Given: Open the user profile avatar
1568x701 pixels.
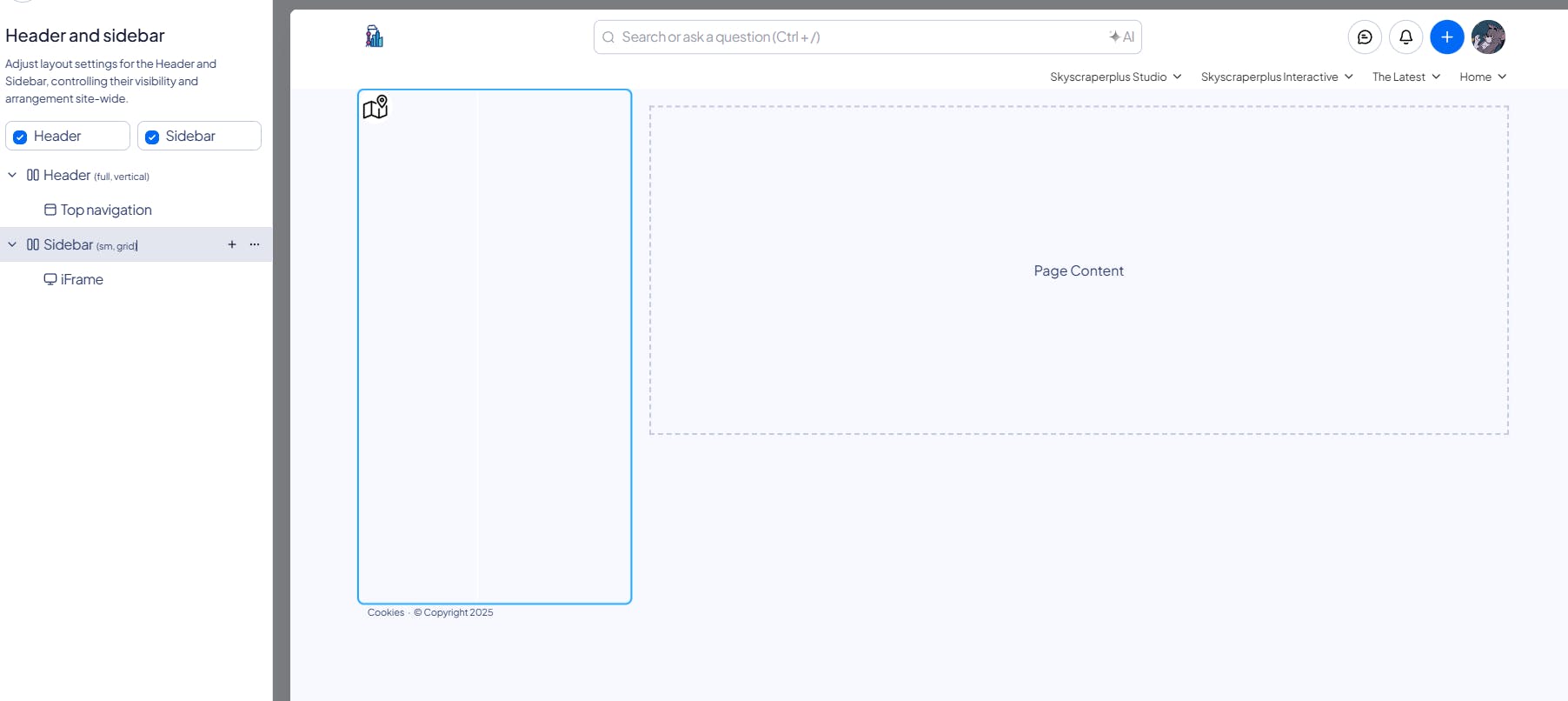Looking at the screenshot, I should click(1488, 37).
